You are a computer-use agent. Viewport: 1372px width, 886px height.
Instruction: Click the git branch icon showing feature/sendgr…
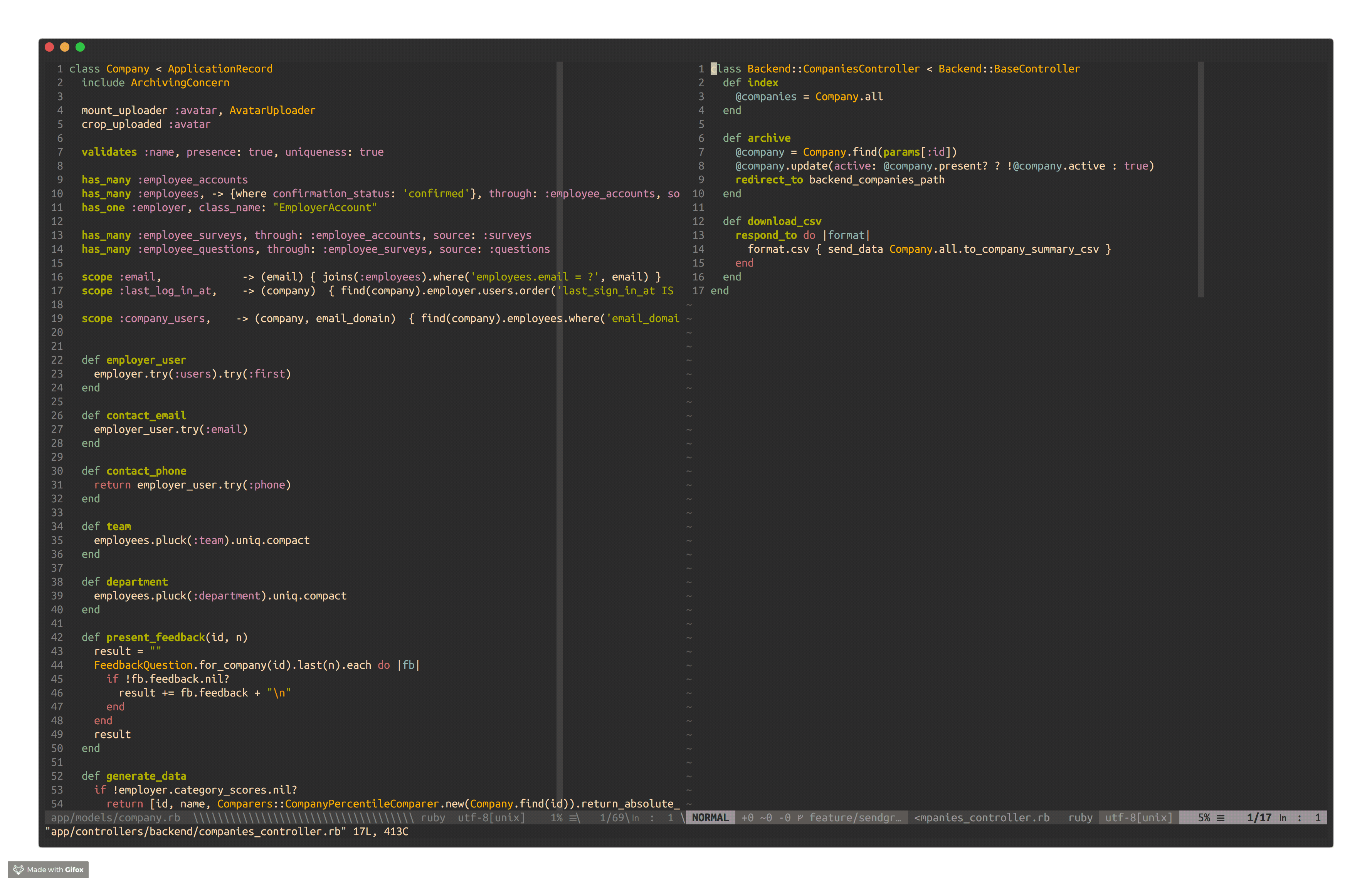800,817
